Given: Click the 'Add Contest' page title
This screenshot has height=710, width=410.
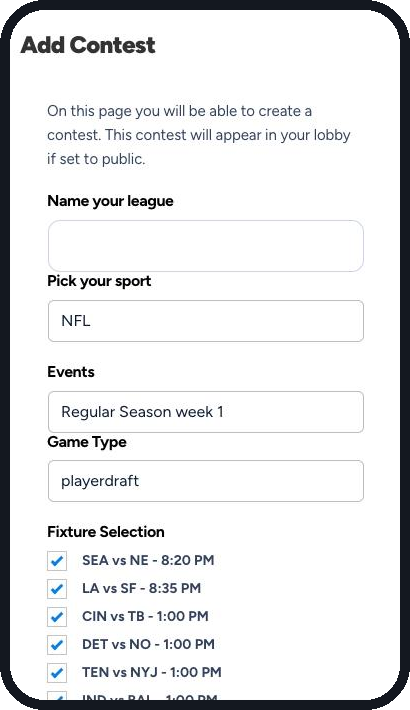Looking at the screenshot, I should click(x=88, y=45).
